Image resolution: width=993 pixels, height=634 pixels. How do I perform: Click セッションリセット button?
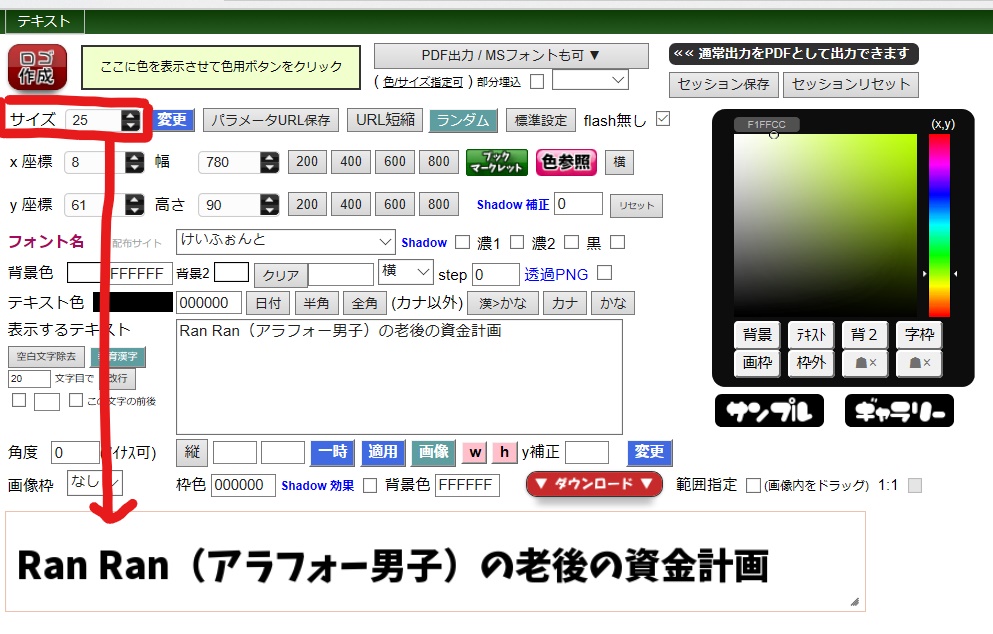pyautogui.click(x=851, y=84)
